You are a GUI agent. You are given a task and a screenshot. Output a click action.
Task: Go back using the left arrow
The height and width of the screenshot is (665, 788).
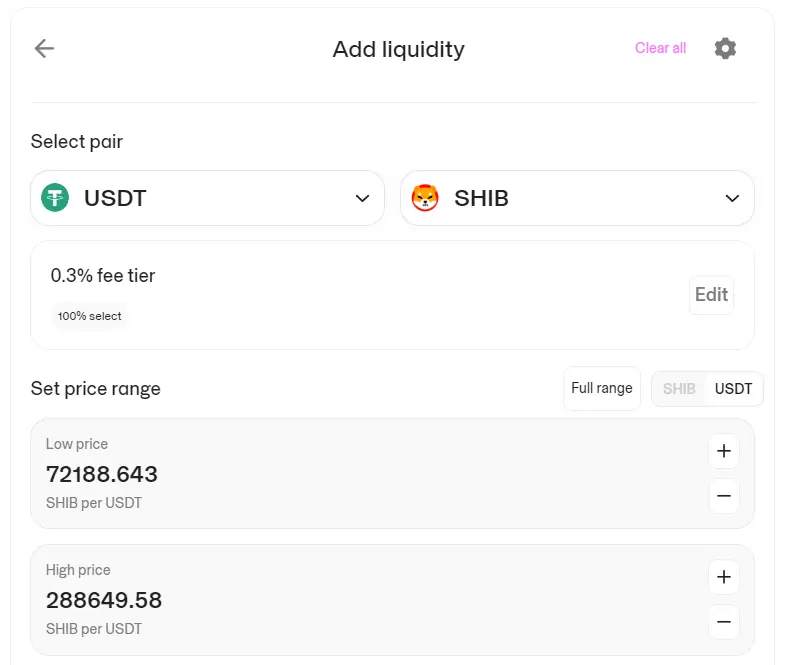pyautogui.click(x=44, y=49)
